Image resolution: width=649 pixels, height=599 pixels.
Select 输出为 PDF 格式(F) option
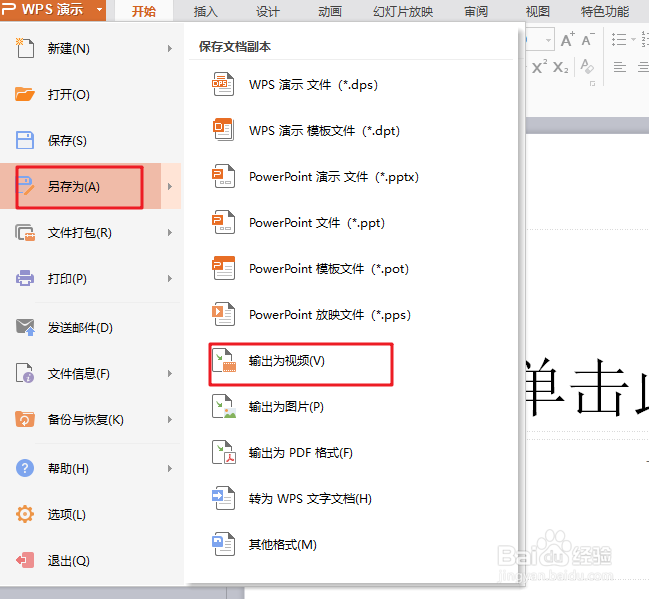[x=300, y=452]
